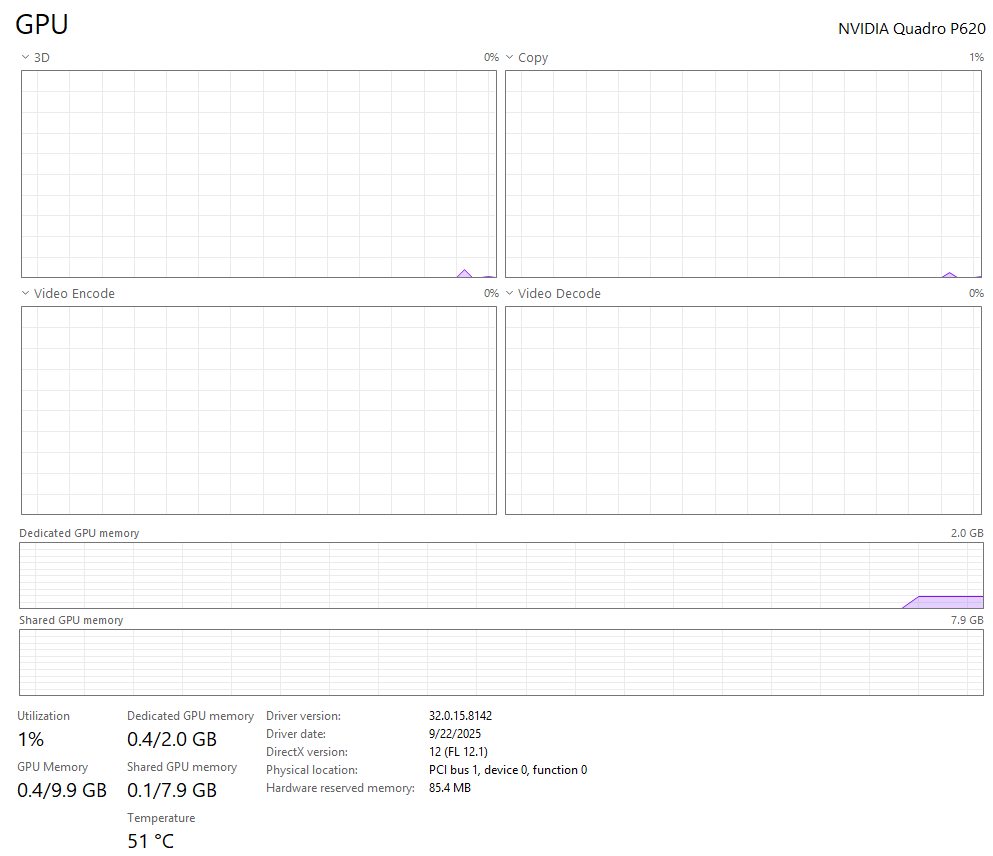Viewport: 993px width, 856px height.
Task: Click the NVIDIA Quadro P620 label
Action: coord(911,29)
